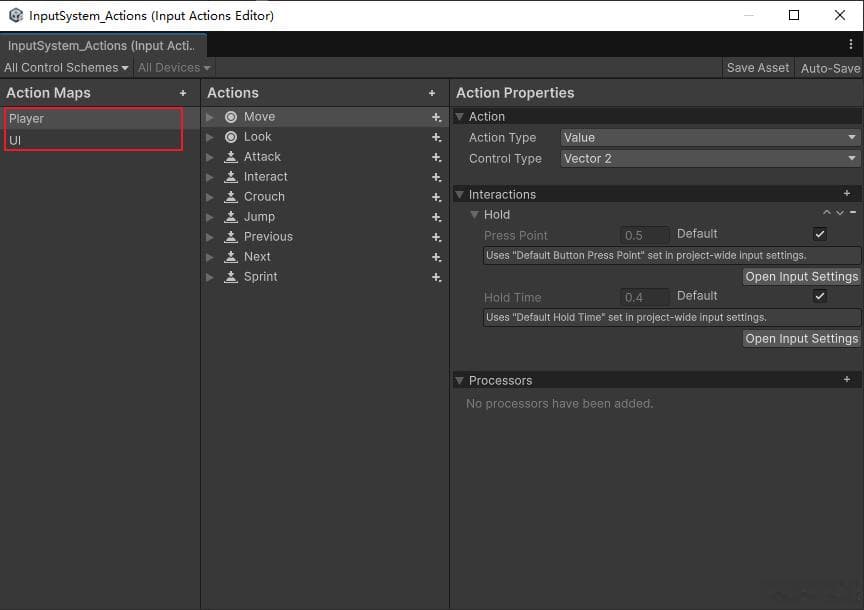Move Hold interaction down
The image size is (864, 610).
[840, 213]
